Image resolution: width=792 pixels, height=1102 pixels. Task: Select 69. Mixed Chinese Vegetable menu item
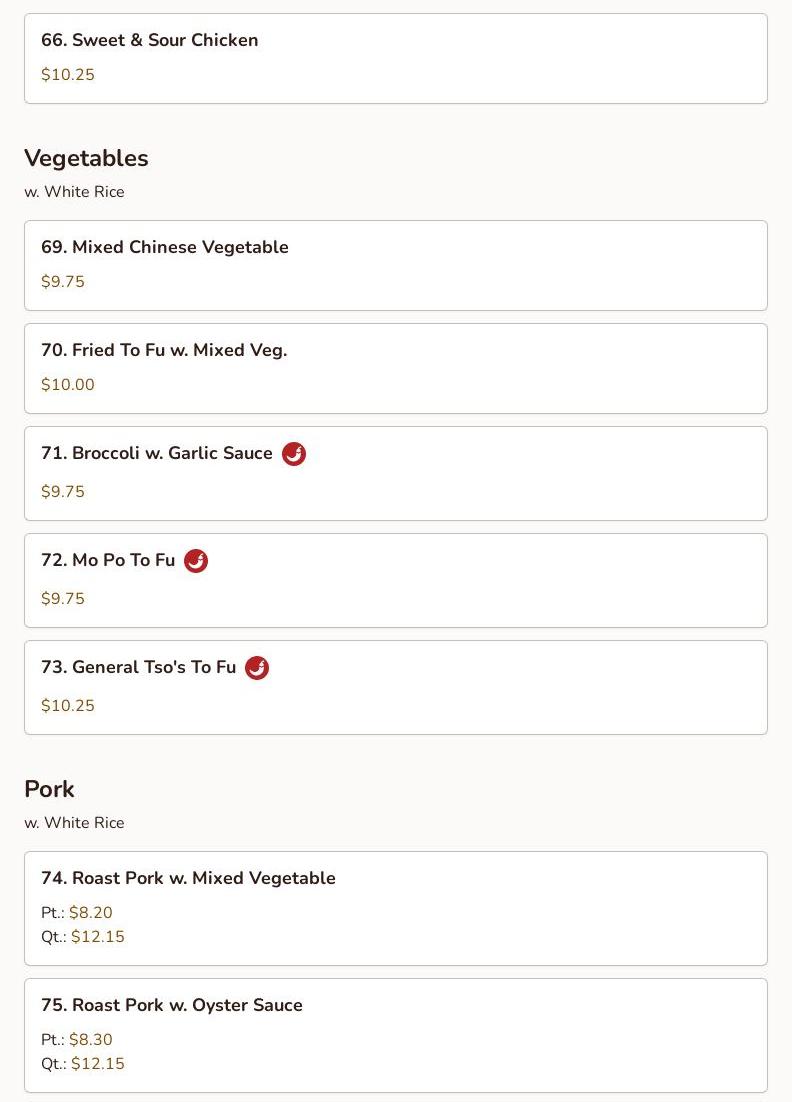[x=396, y=266]
